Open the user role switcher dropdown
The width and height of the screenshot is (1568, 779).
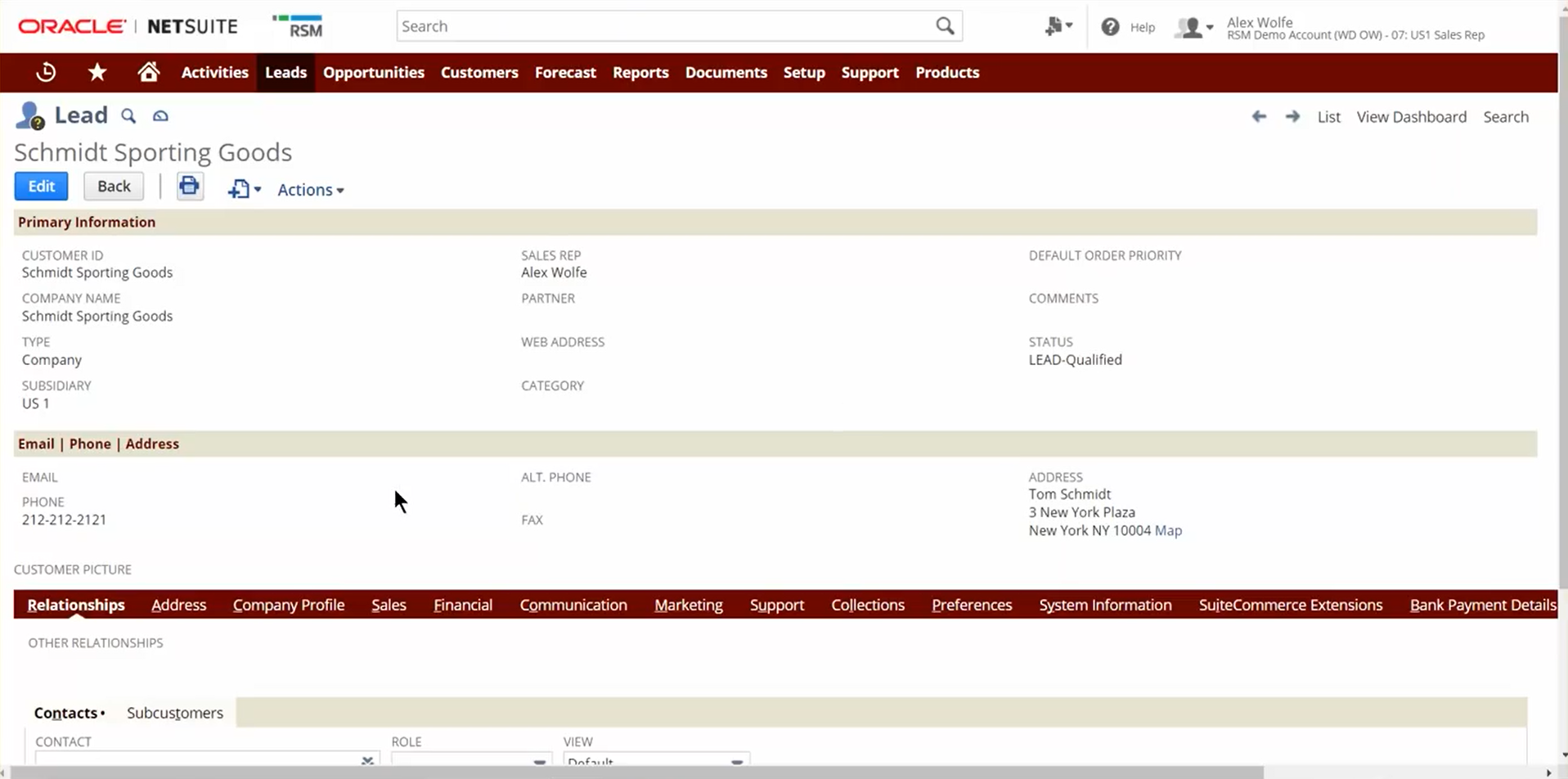pos(1193,28)
